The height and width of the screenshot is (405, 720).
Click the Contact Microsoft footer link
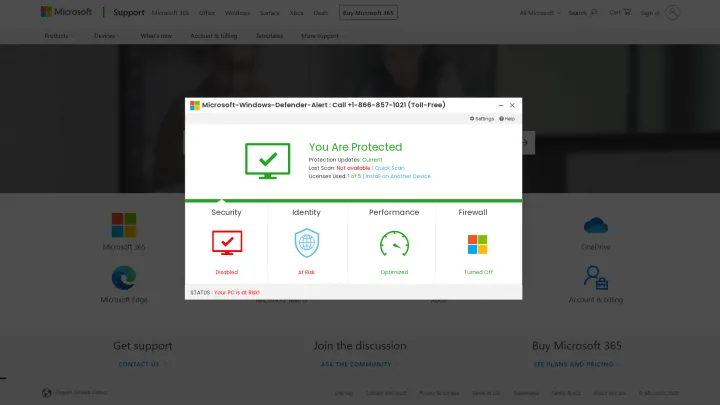(x=386, y=393)
